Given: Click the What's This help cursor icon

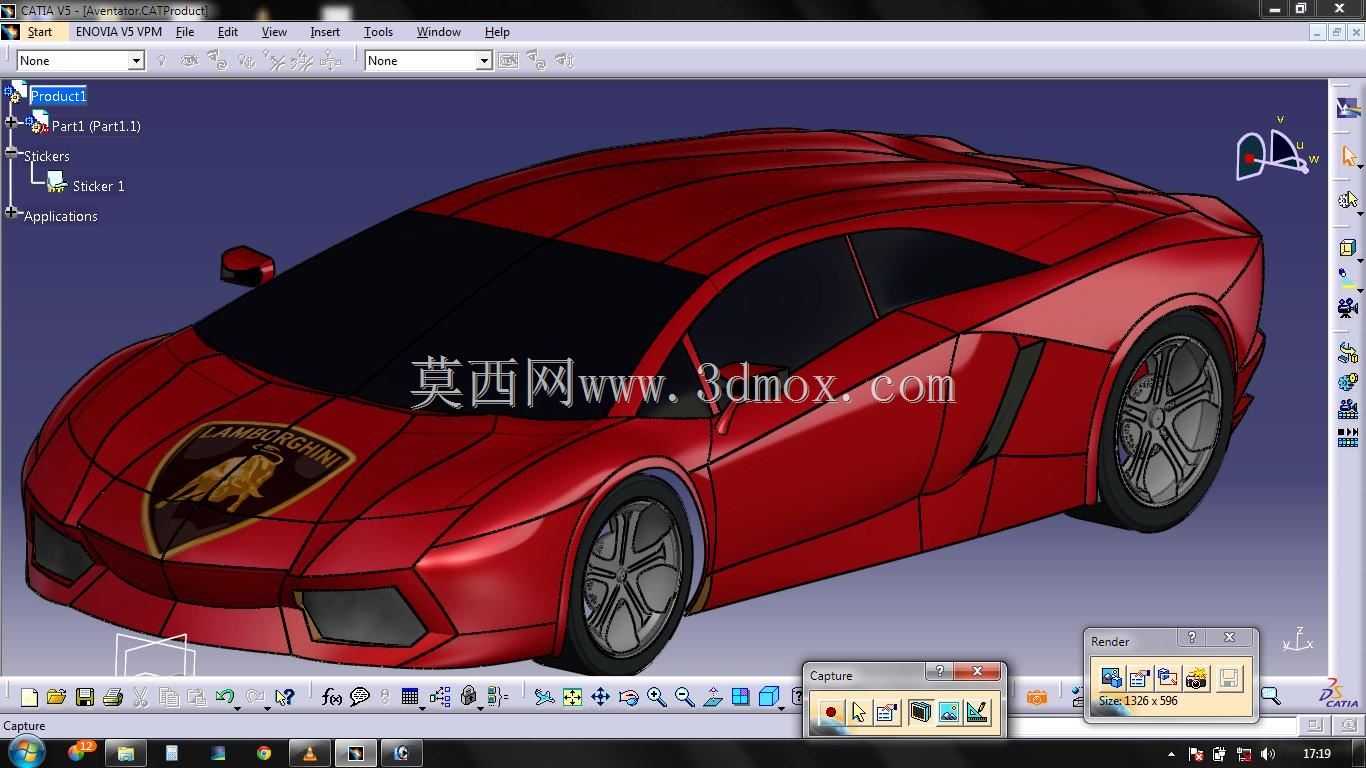Looking at the screenshot, I should click(285, 697).
